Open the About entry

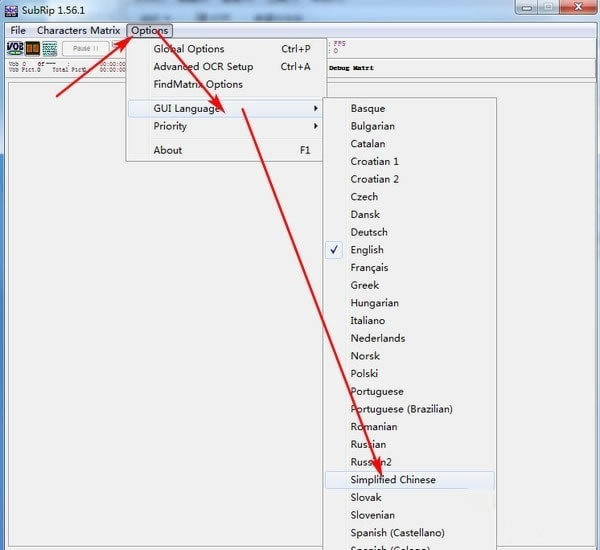pos(168,150)
